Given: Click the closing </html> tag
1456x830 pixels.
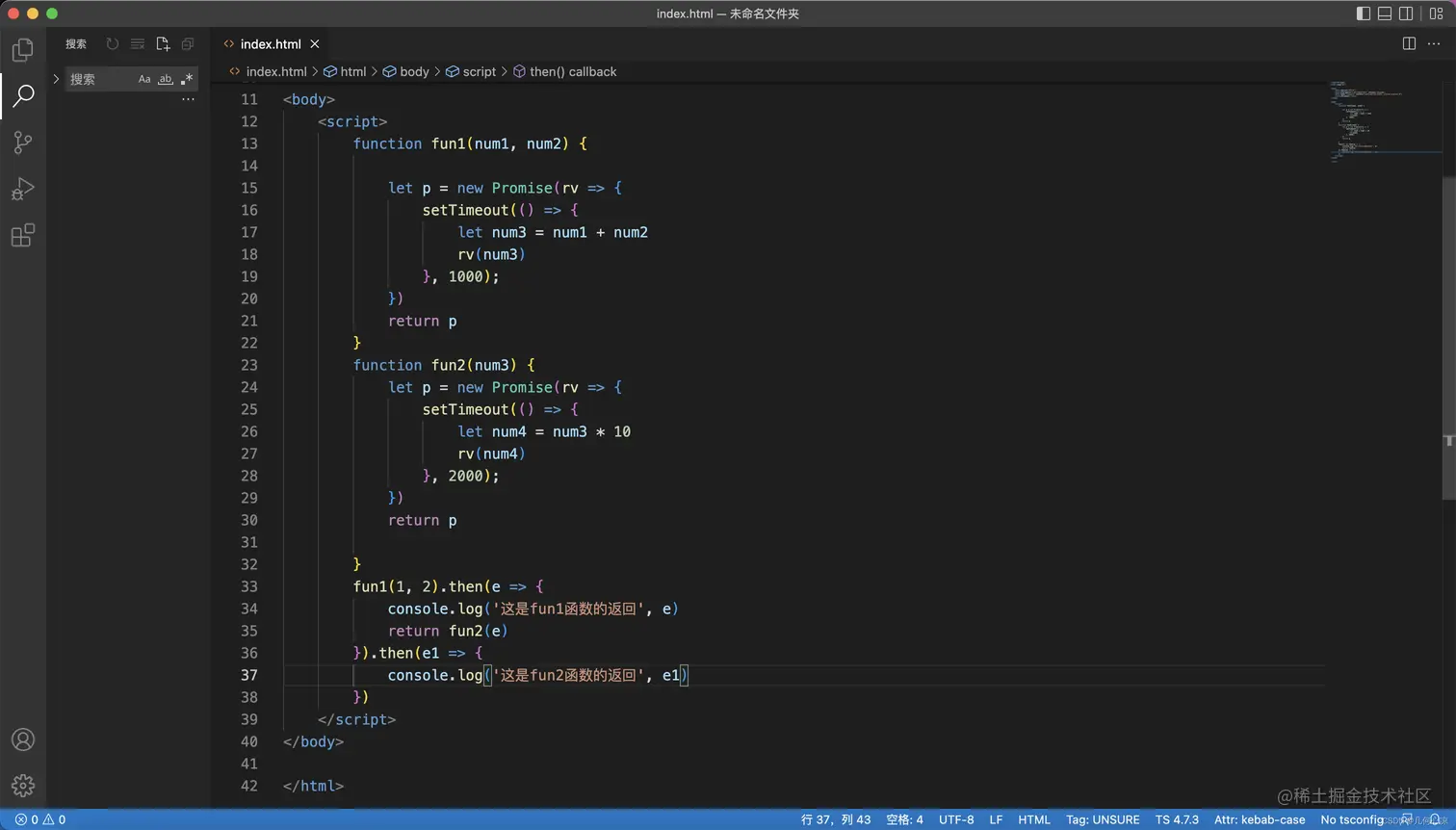Looking at the screenshot, I should click(x=314, y=786).
